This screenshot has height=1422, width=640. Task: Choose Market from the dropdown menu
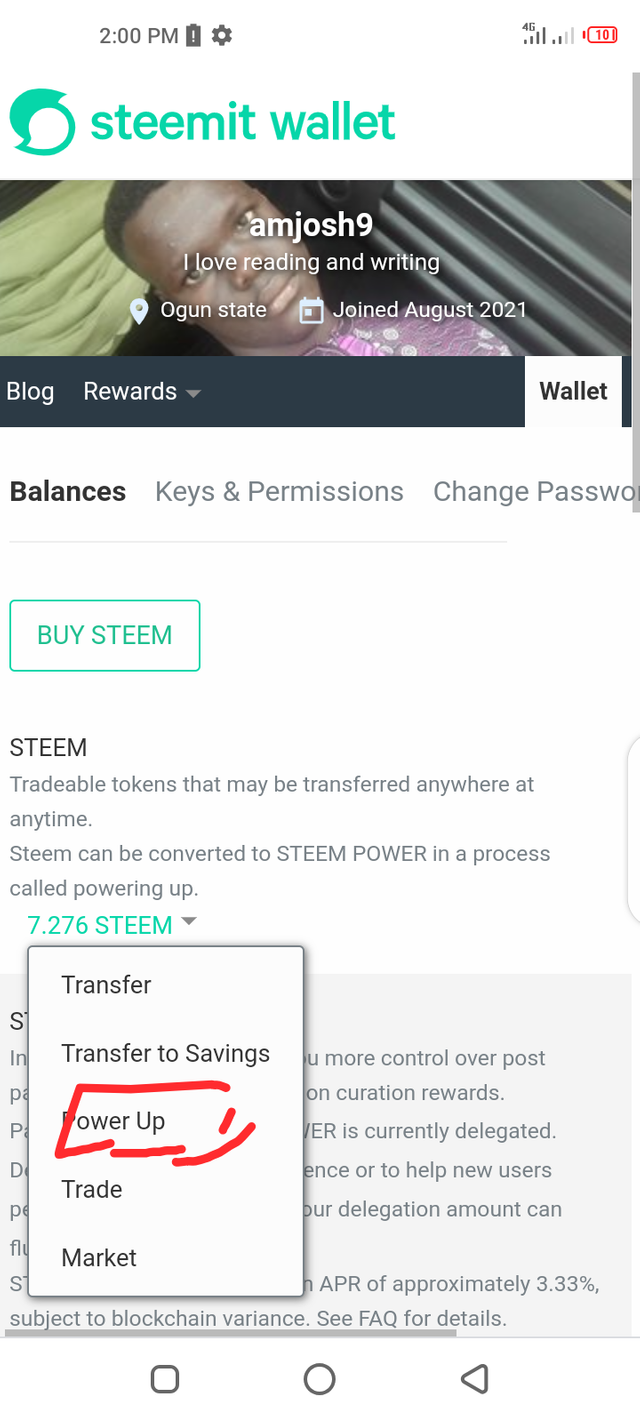[98, 1257]
